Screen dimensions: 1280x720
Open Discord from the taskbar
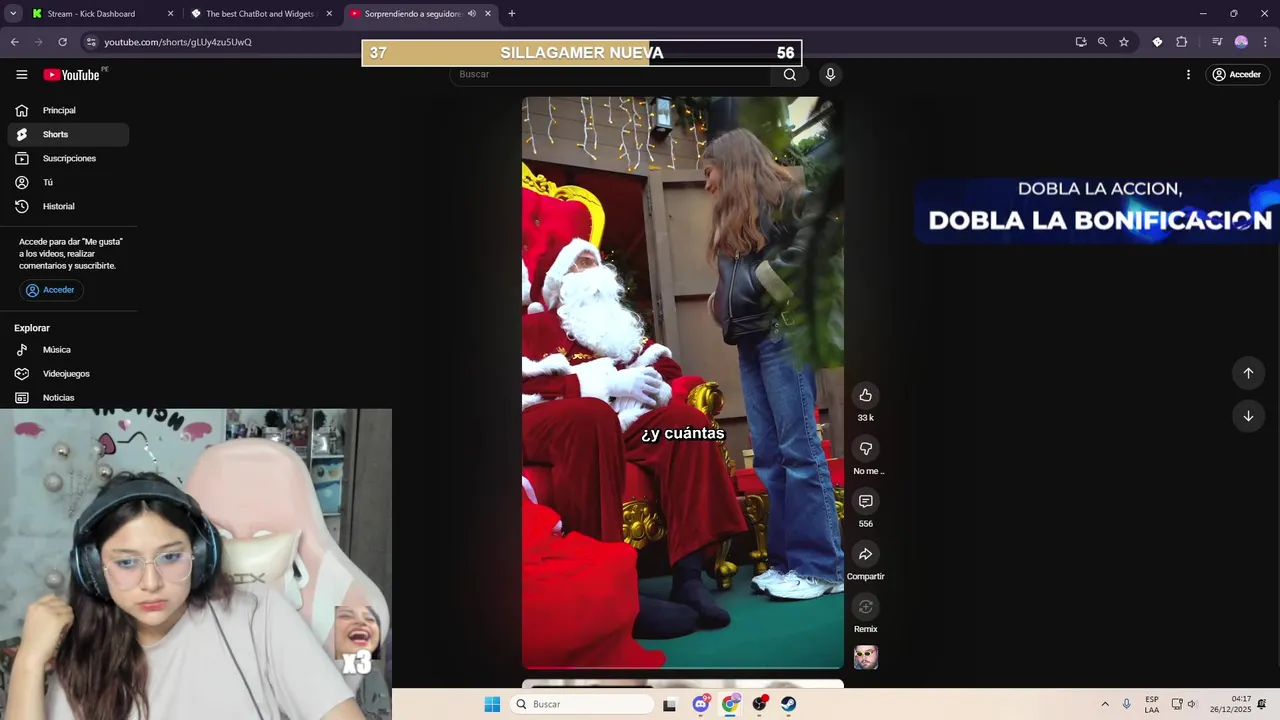pos(701,704)
